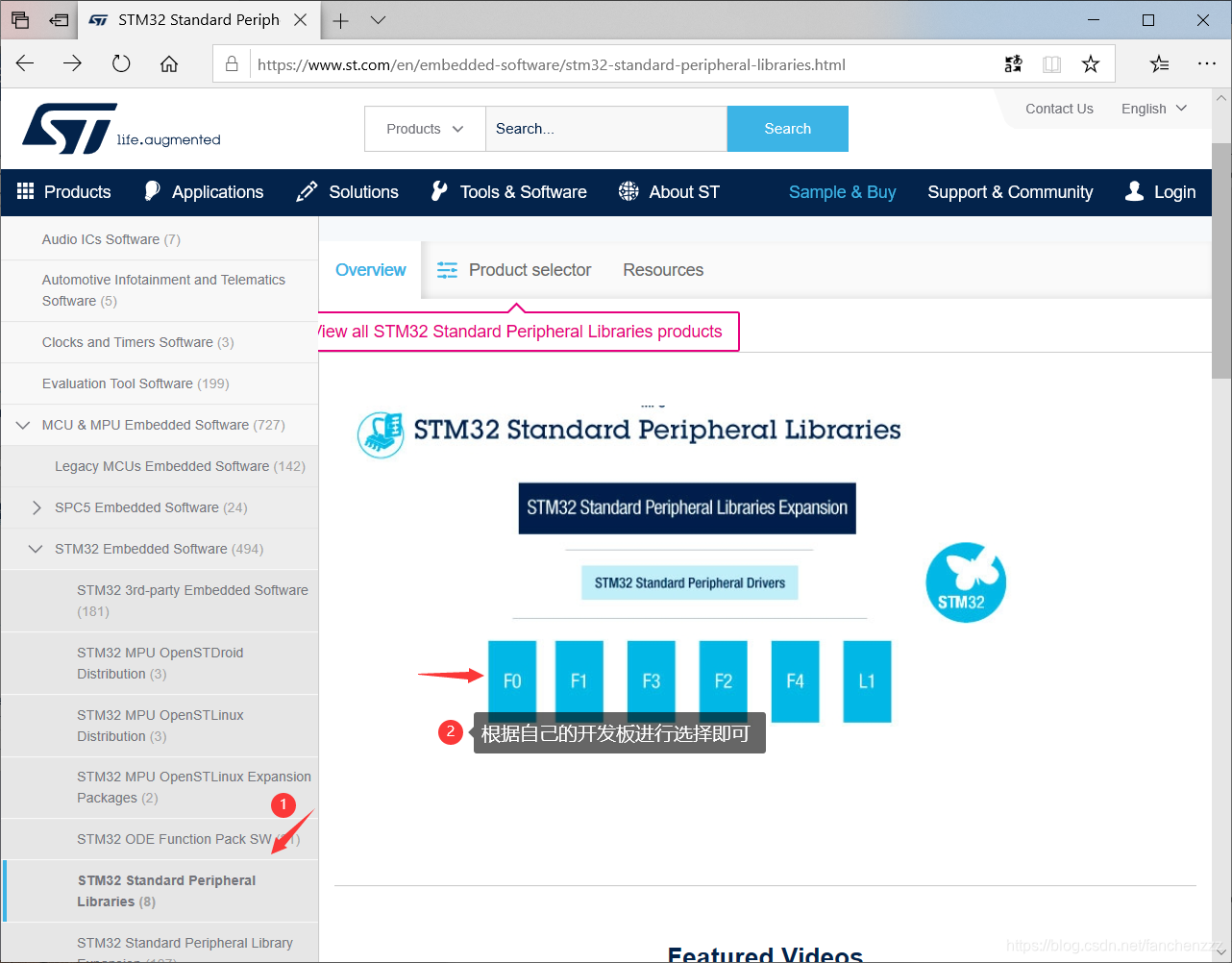Click STM32 Standard Peripheral Drivers box
Viewport: 1232px width, 963px height.
(690, 582)
